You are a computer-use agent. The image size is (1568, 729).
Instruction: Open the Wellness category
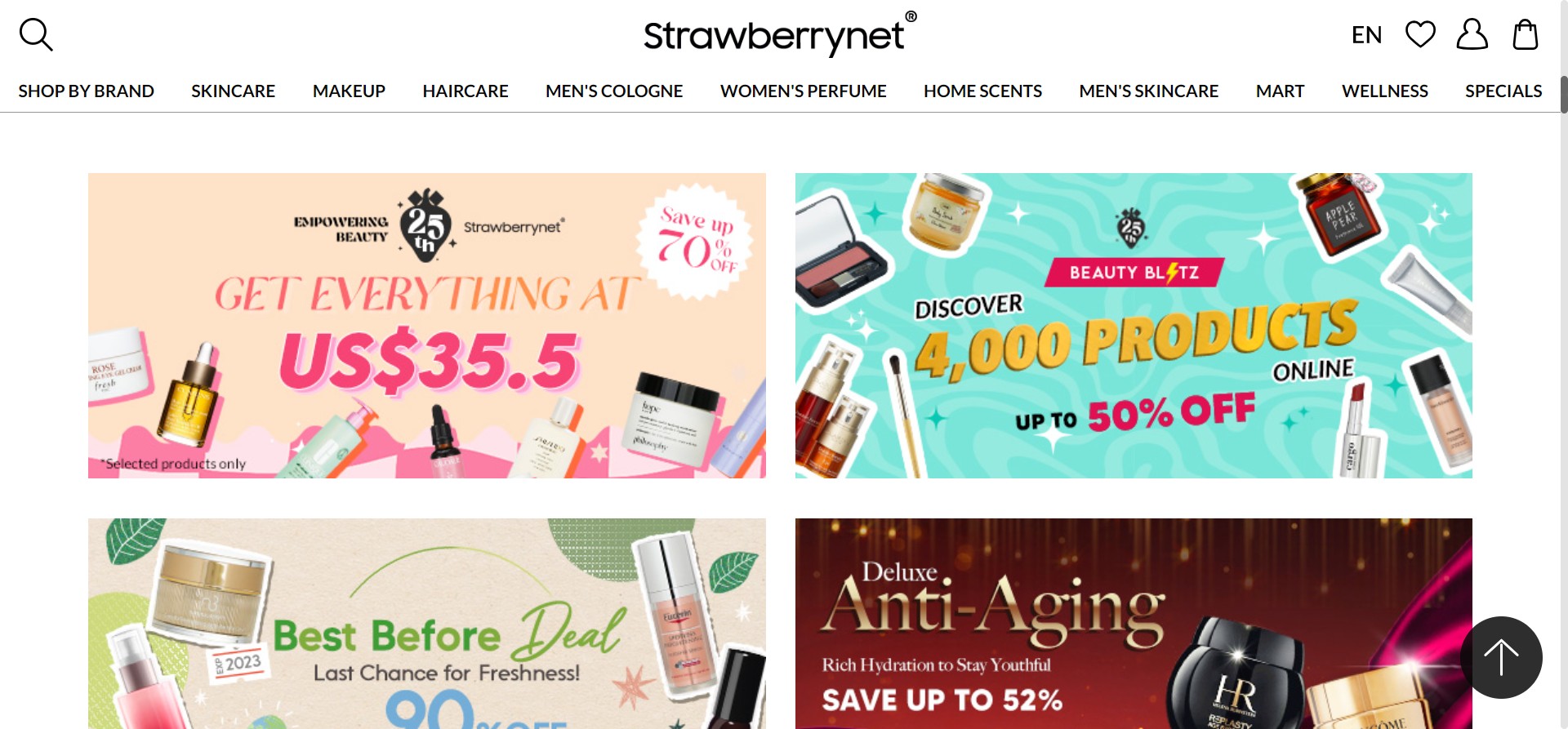click(1384, 91)
